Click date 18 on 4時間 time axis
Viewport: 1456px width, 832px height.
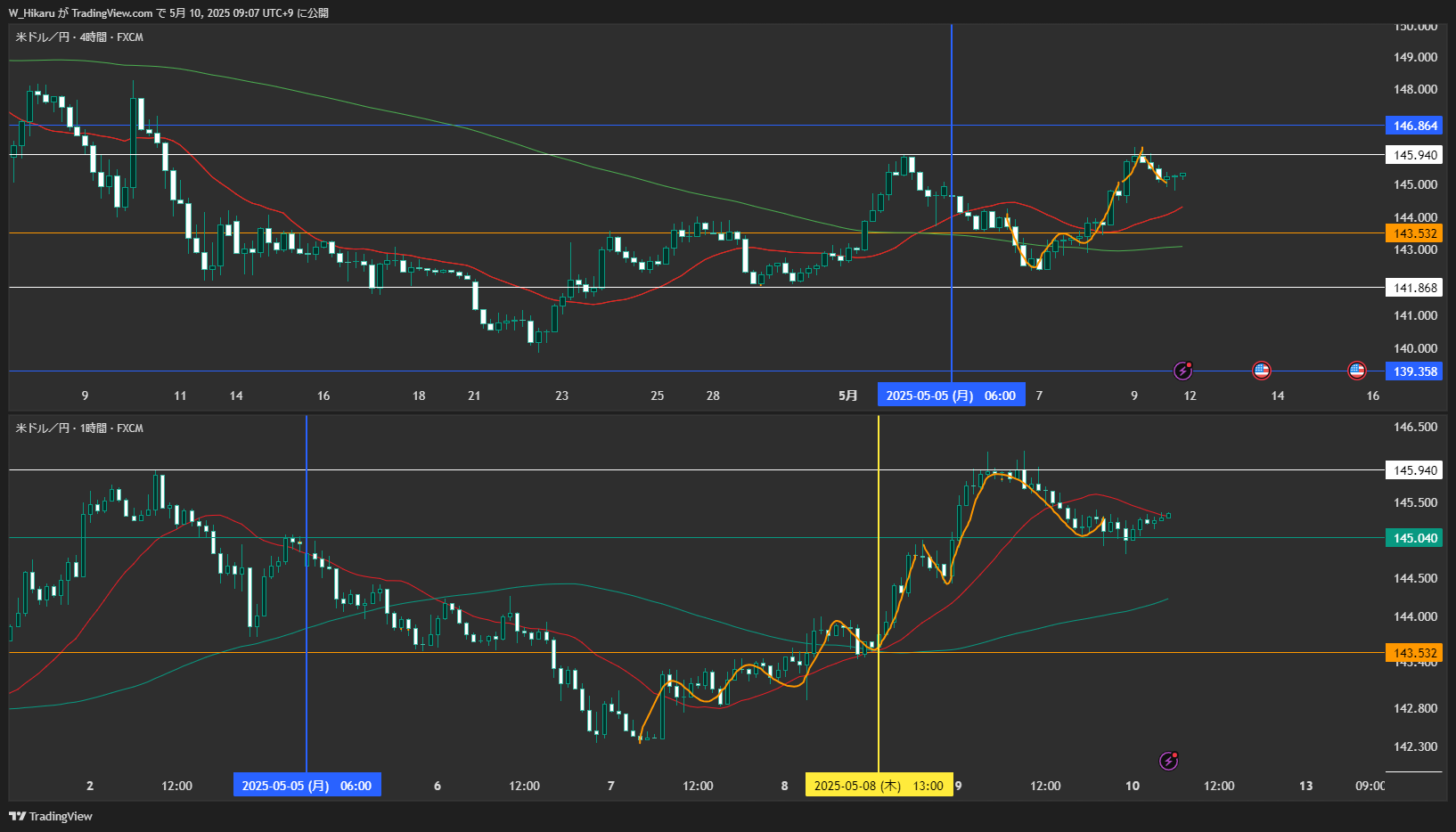tap(419, 396)
